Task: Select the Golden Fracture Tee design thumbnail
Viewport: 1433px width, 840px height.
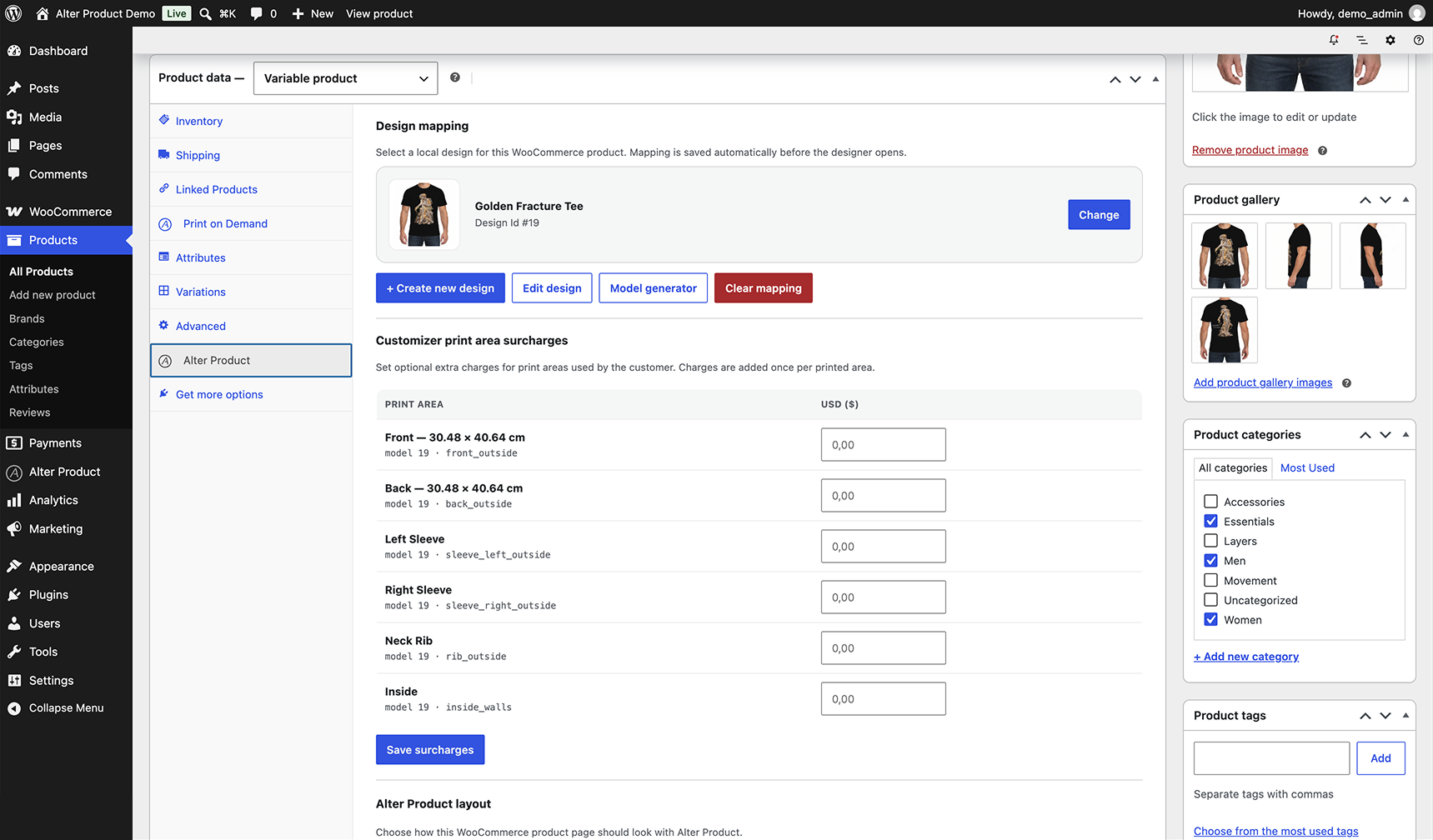Action: (424, 215)
